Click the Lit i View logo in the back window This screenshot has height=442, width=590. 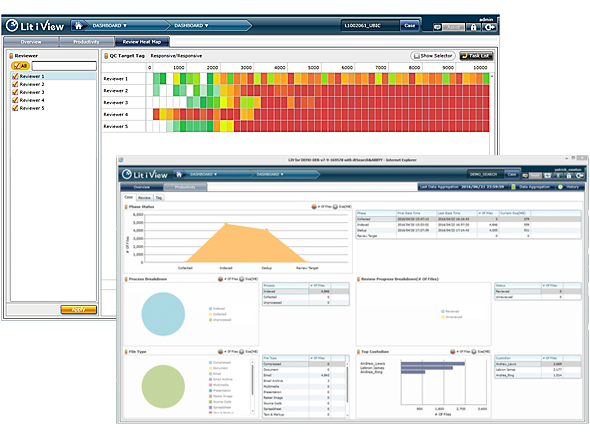tap(35, 26)
